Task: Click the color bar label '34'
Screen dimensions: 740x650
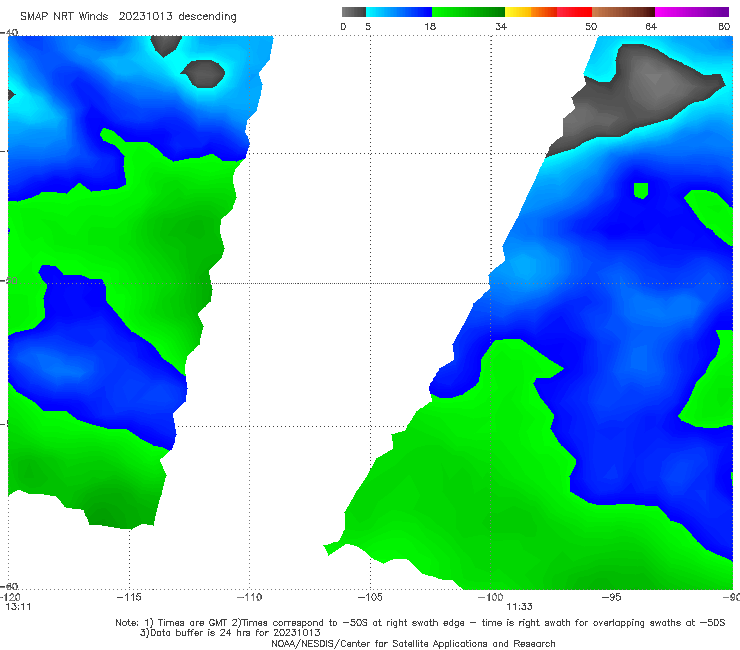Action: 501,26
